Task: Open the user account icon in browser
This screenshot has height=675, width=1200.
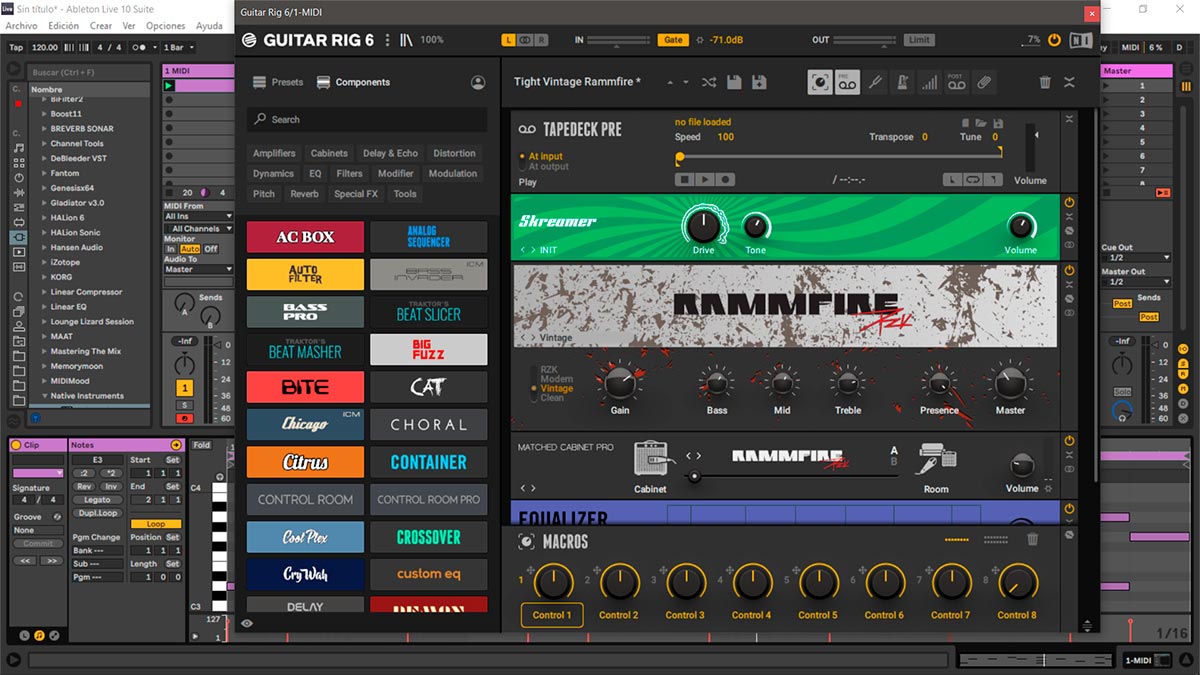Action: point(478,82)
